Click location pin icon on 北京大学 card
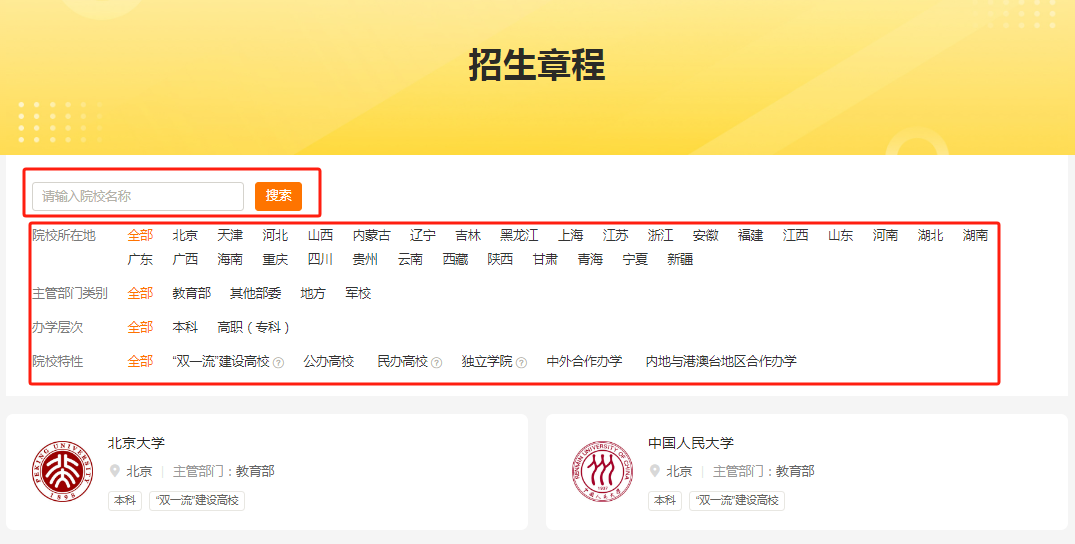Viewport: 1075px width, 544px height. 114,471
